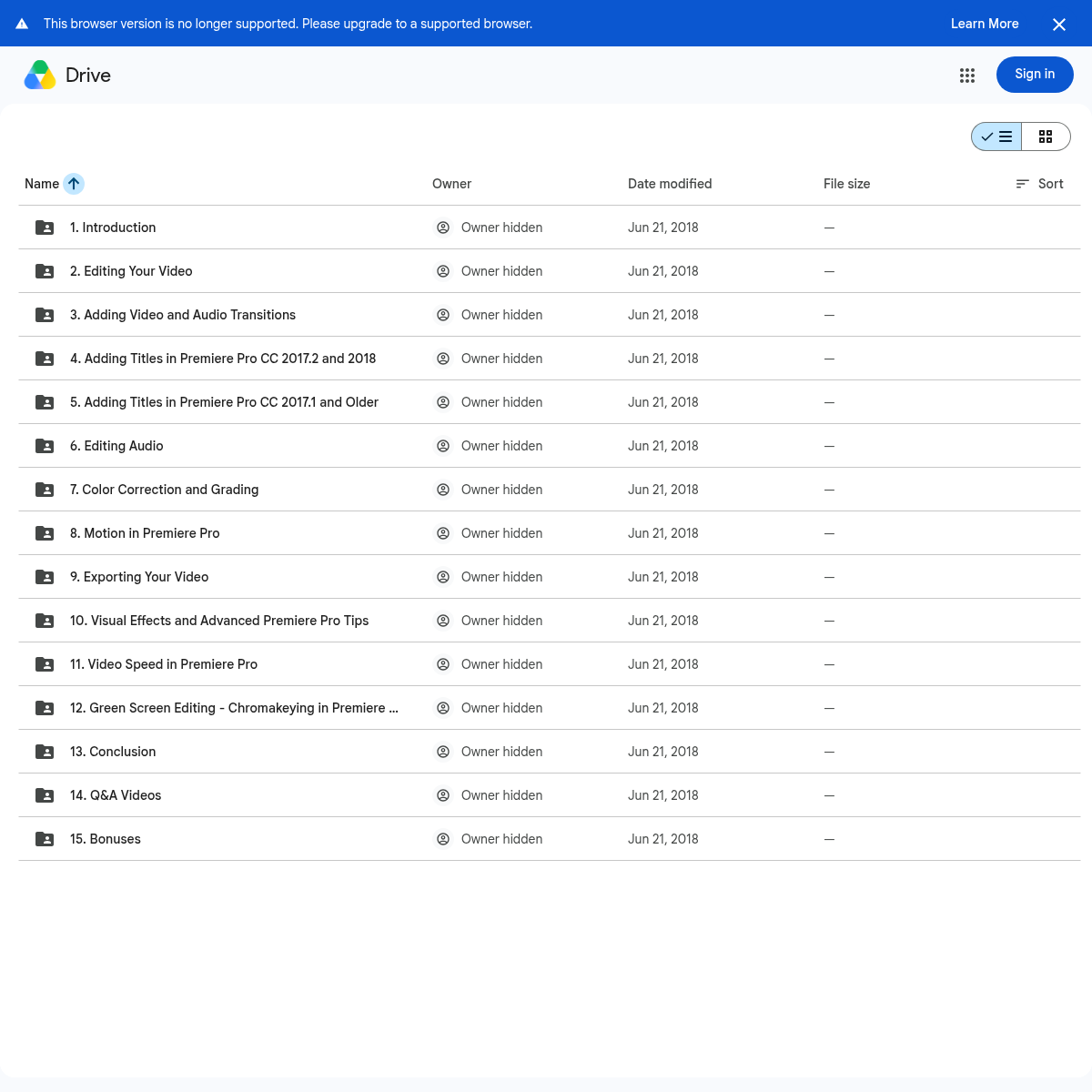Click the folder icon for 2. Editing Your Video

45,271
